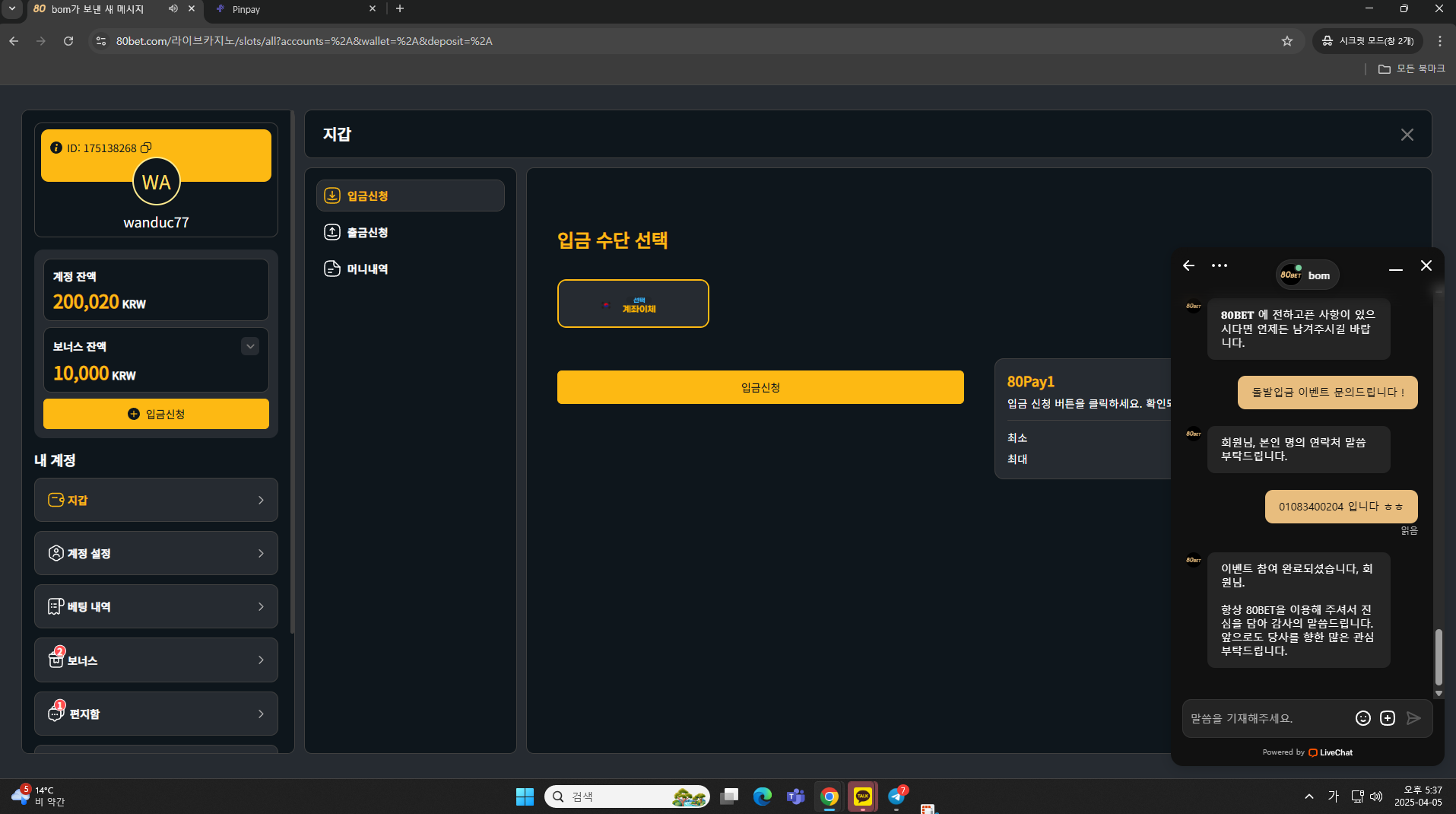Expand chevron on the 보너스 row
1456x814 pixels.
261,660
